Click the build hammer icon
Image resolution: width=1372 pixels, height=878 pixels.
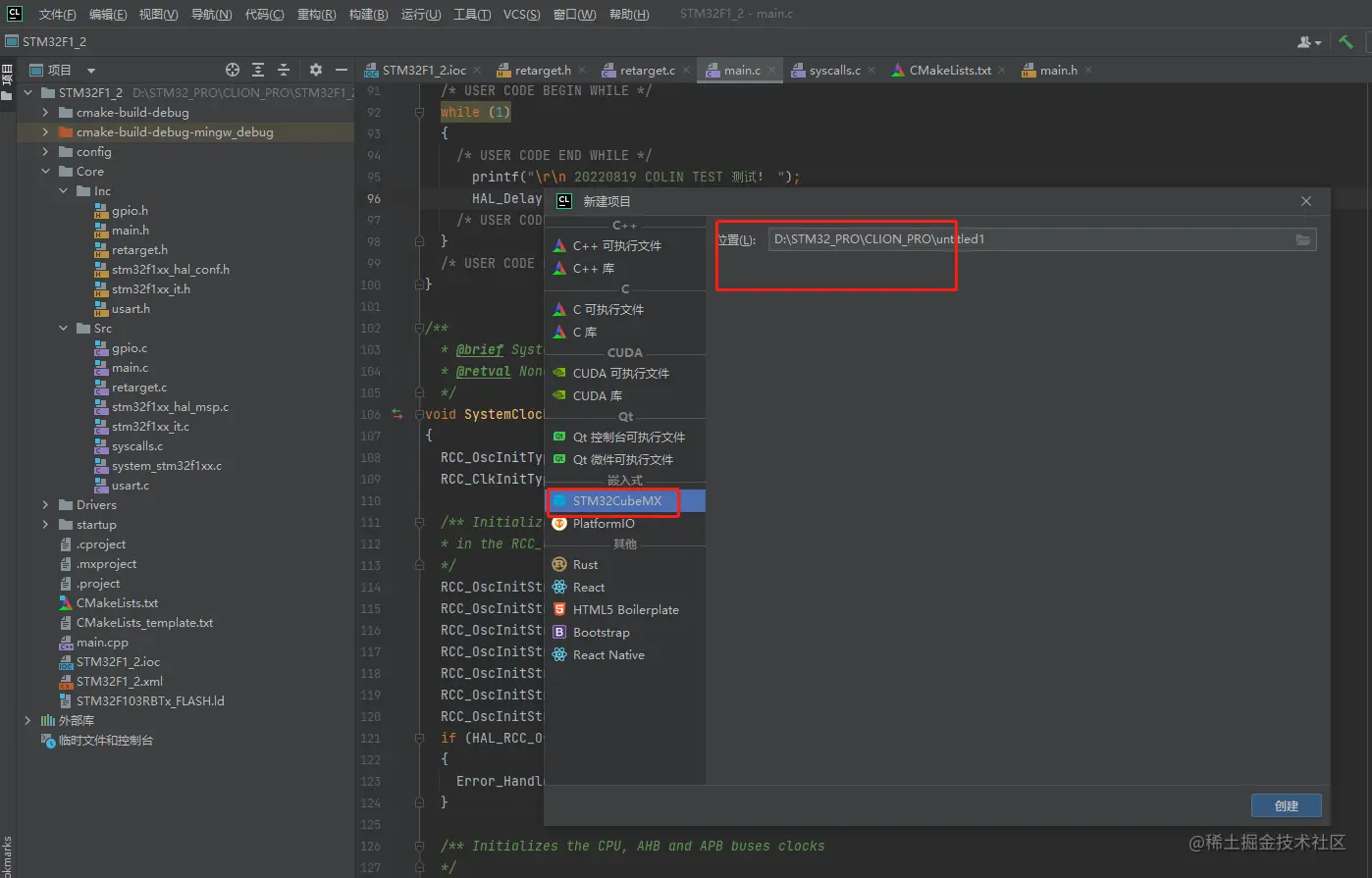point(1346,42)
